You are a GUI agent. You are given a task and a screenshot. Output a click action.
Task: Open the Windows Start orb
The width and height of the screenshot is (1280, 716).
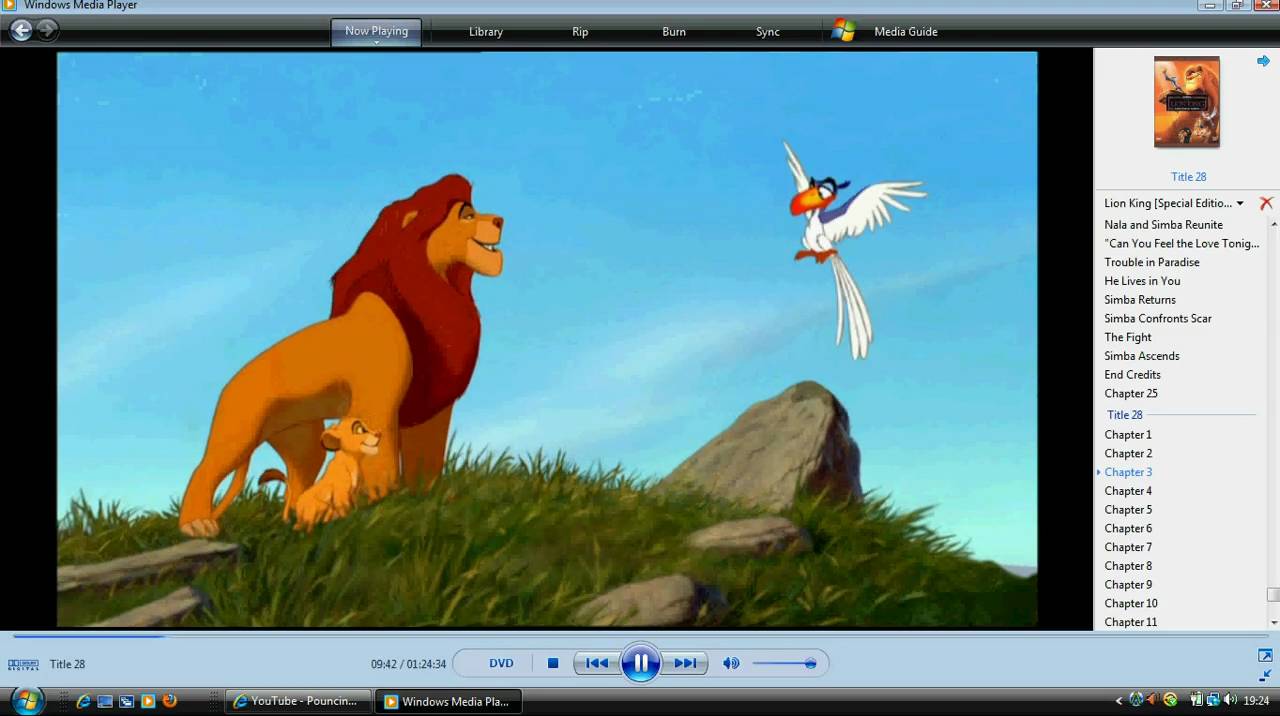click(x=27, y=699)
